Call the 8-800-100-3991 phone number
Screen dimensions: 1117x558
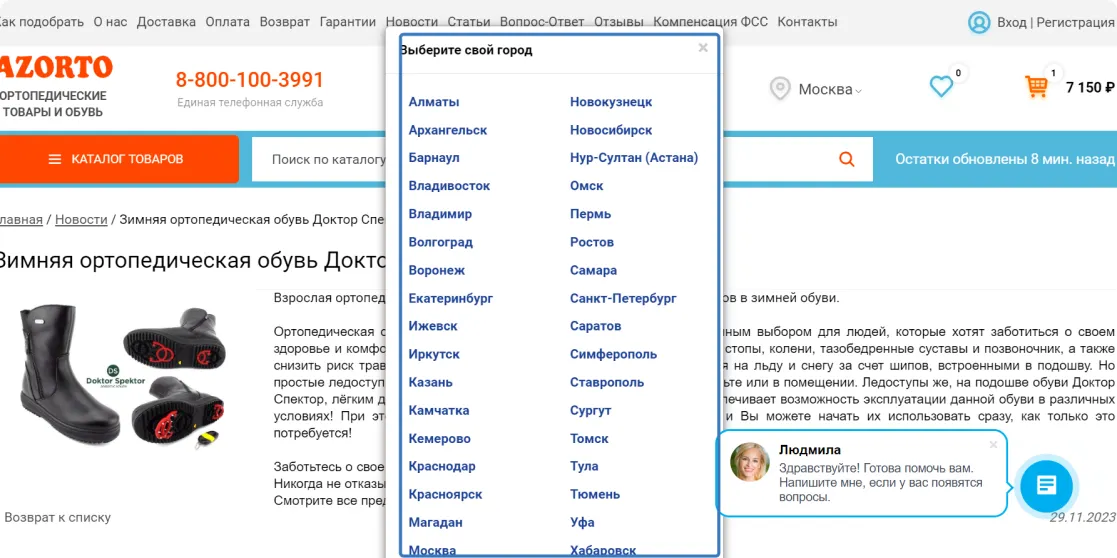point(250,80)
